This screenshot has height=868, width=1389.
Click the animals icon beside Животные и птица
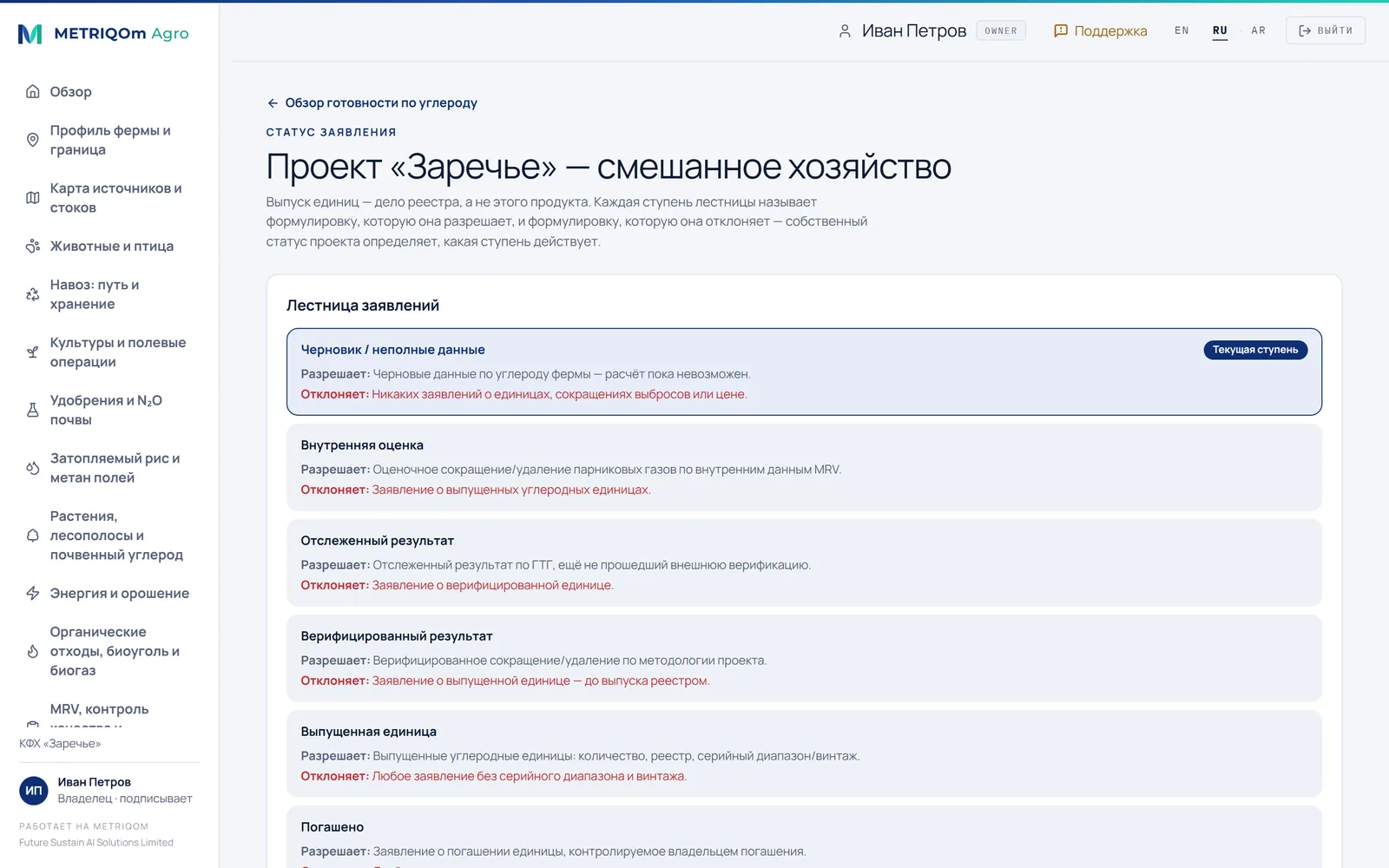[x=33, y=246]
